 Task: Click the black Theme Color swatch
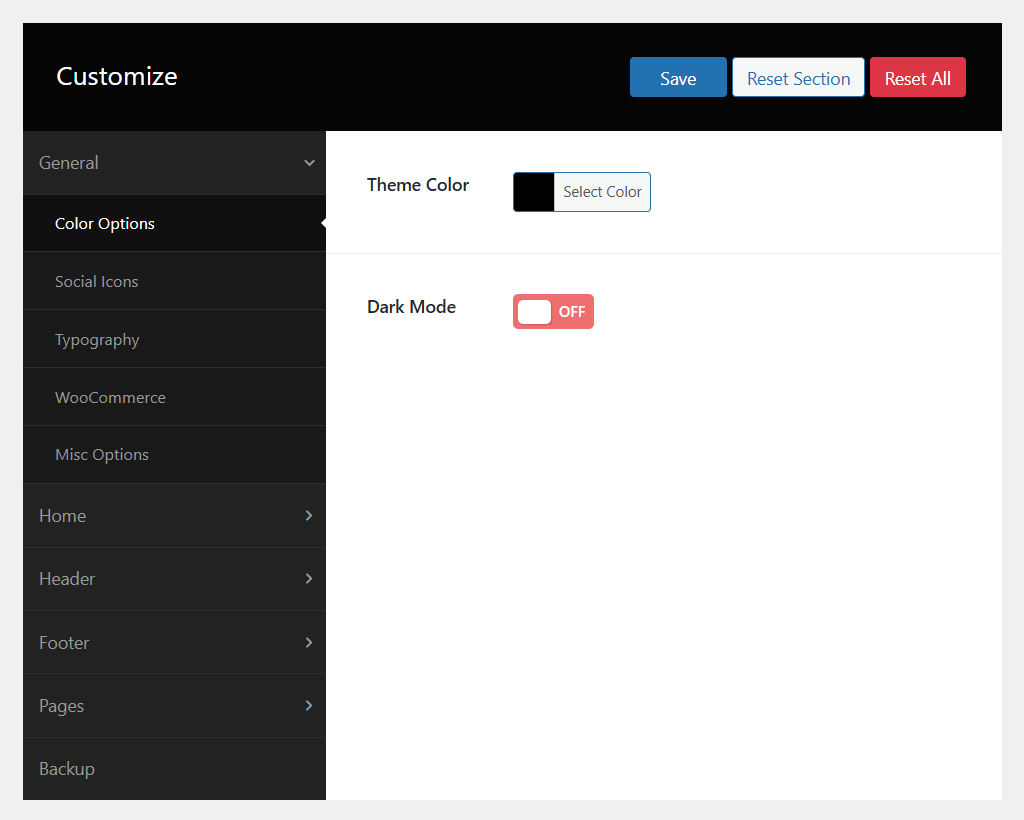click(x=534, y=192)
